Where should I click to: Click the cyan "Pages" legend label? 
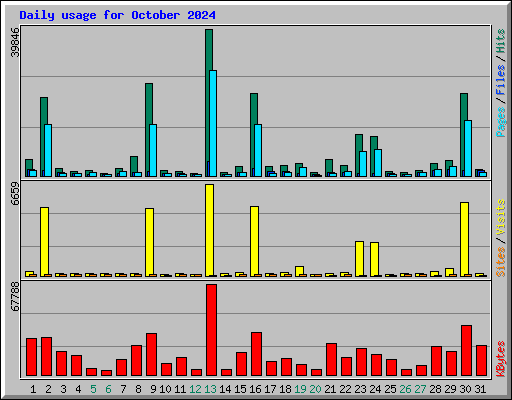click(x=501, y=122)
